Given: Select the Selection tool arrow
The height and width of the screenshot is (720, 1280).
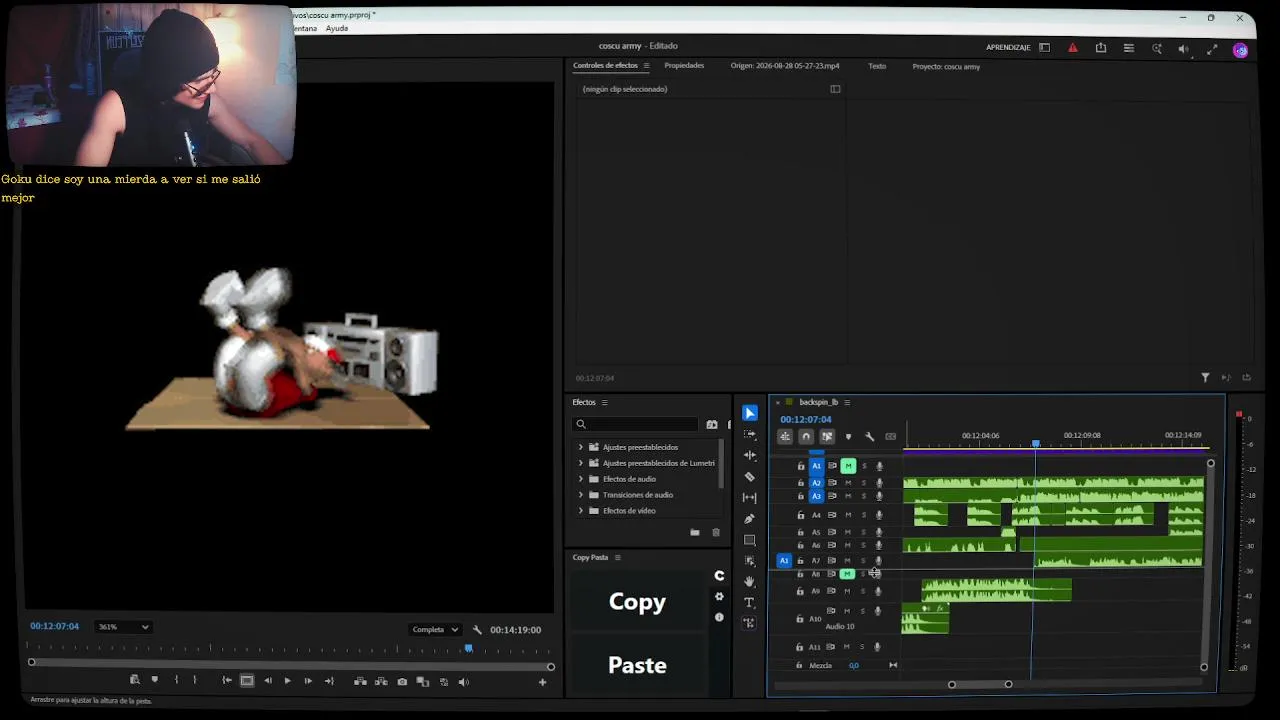Looking at the screenshot, I should click(750, 413).
